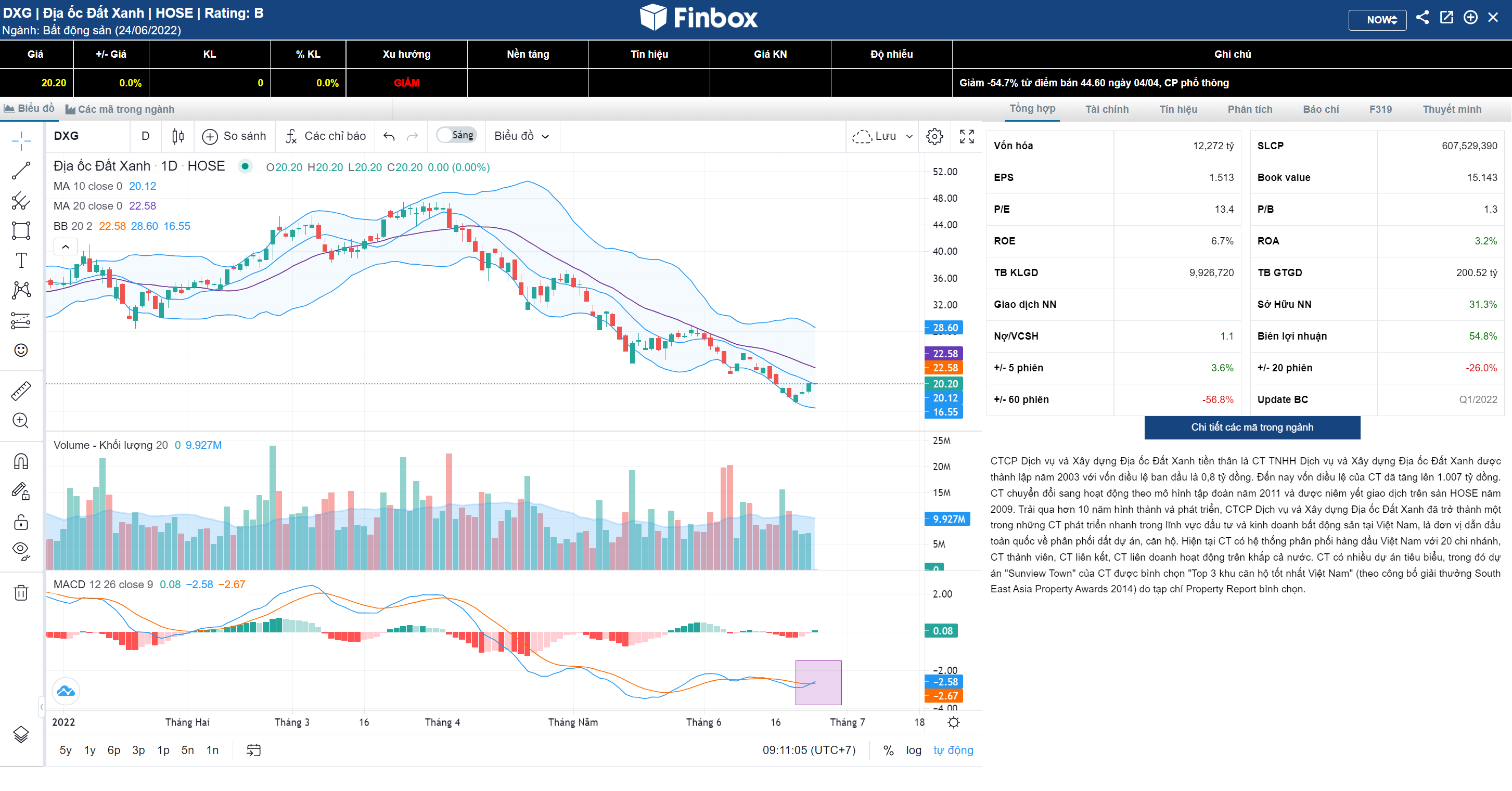The height and width of the screenshot is (791, 1512).
Task: Open chart settings gear icon
Action: [934, 136]
